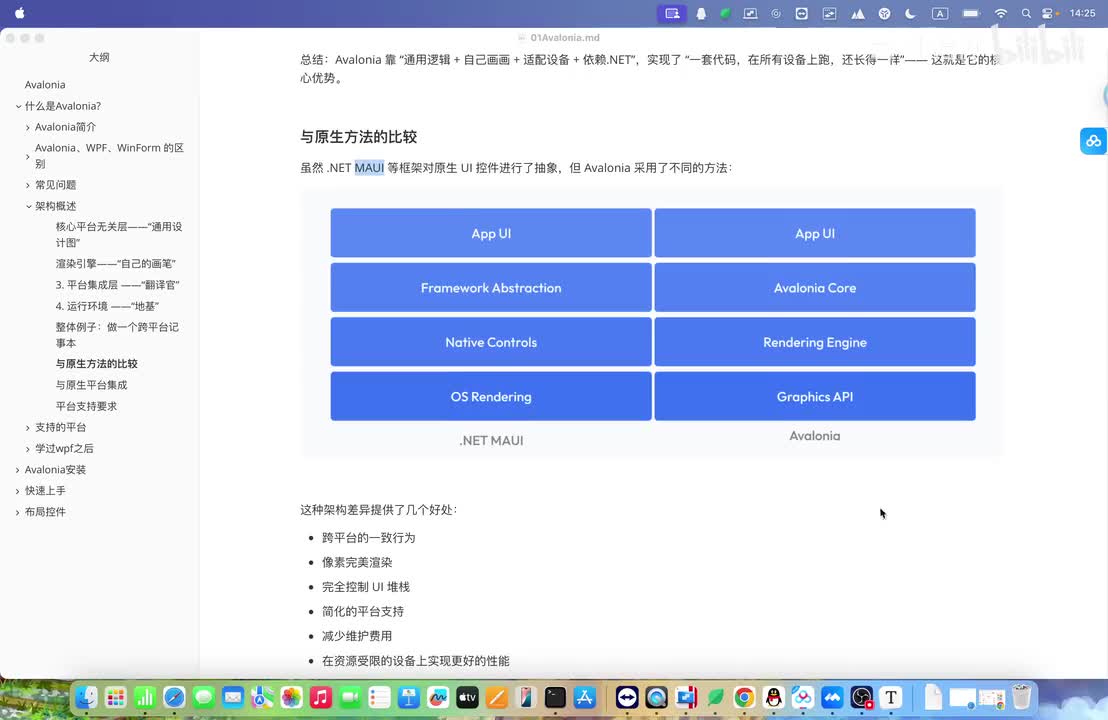Click the 减少维护费用 bullet
Image resolution: width=1108 pixels, height=720 pixels.
(x=357, y=636)
